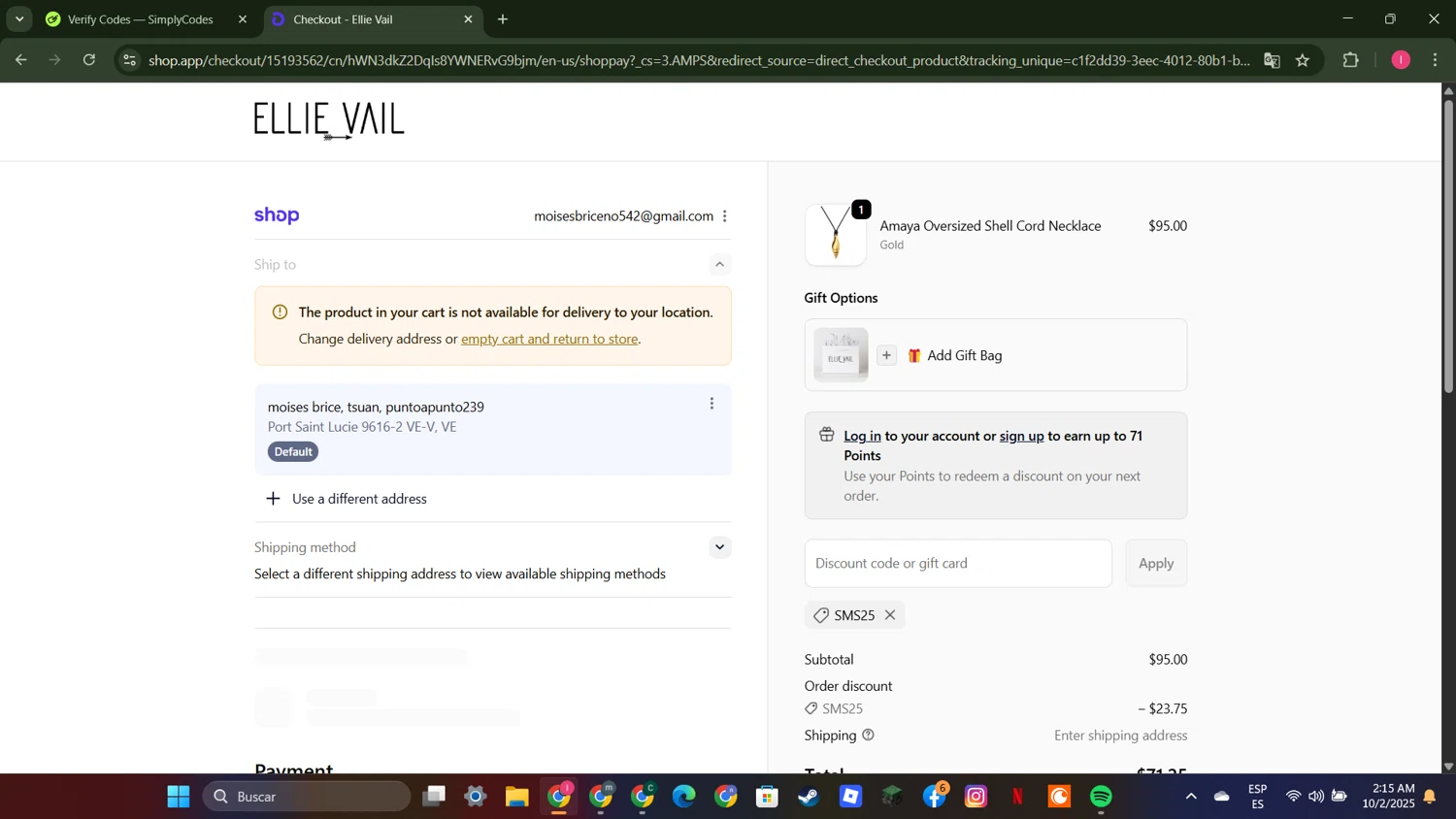Click the product name Amaya Oversized Shell Cord Necklace
The width and height of the screenshot is (1456, 819).
[990, 226]
